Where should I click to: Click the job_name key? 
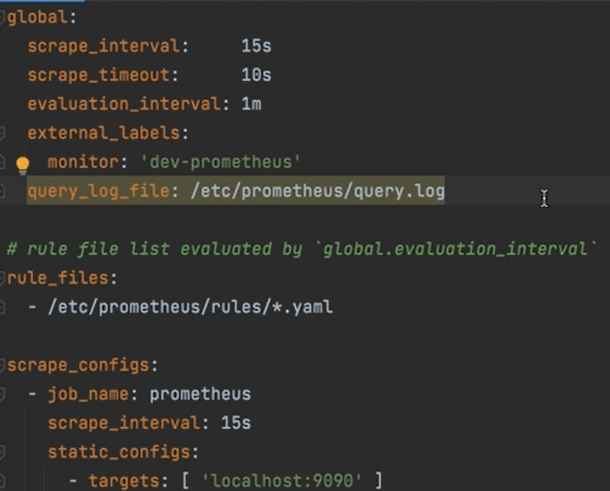(x=88, y=395)
